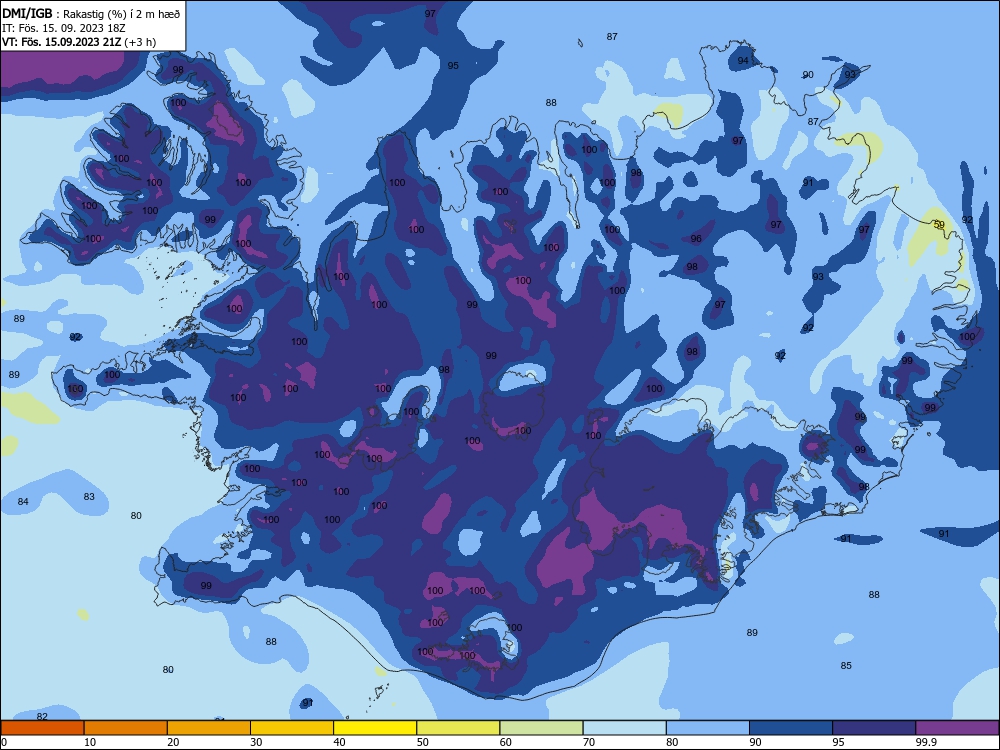
Task: Click the legend tick label '10'
Action: 90,742
